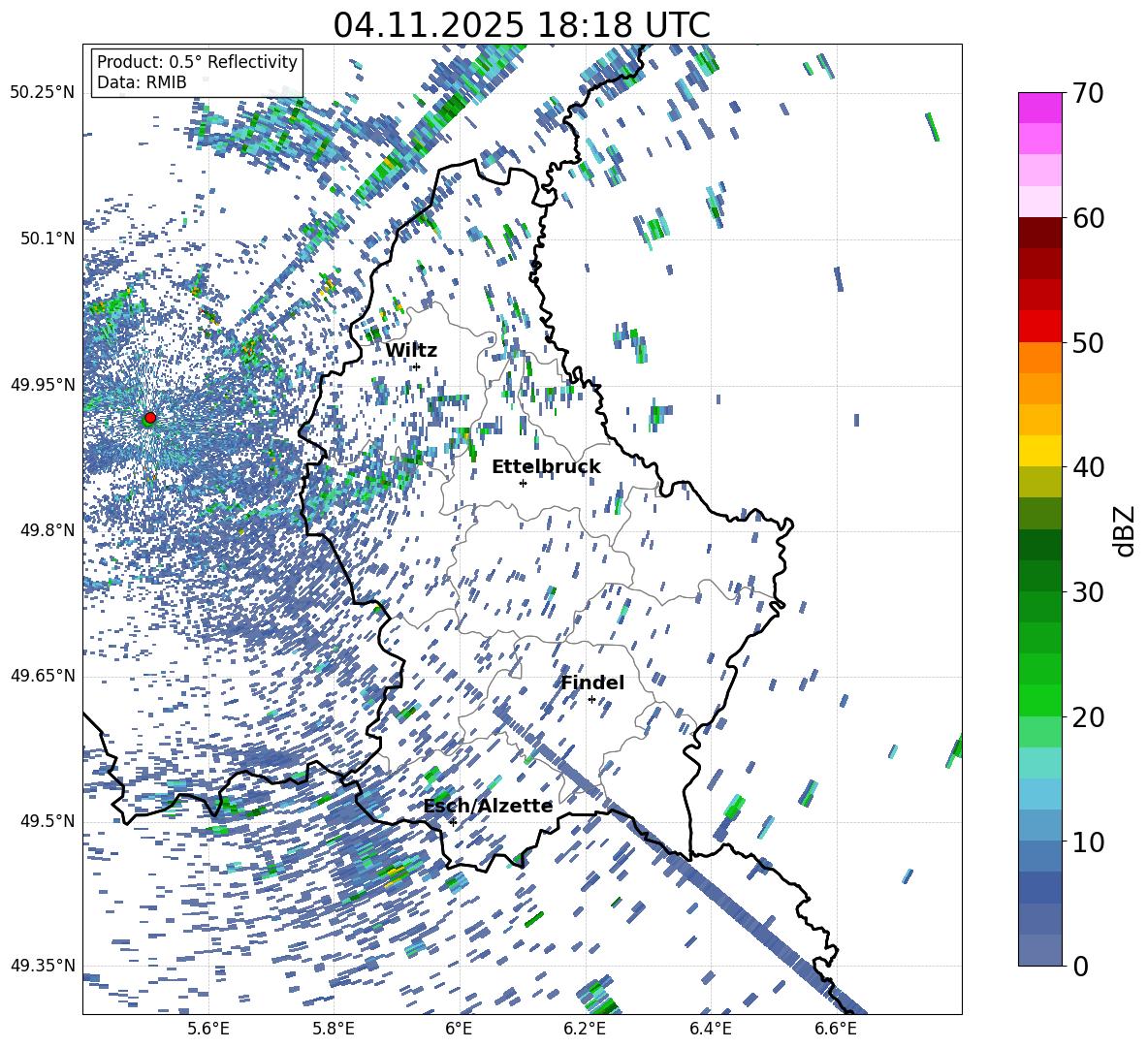Viewport: 1148px width, 1048px height.
Task: Click the 50 tick label on colorbar
Action: coord(1088,342)
